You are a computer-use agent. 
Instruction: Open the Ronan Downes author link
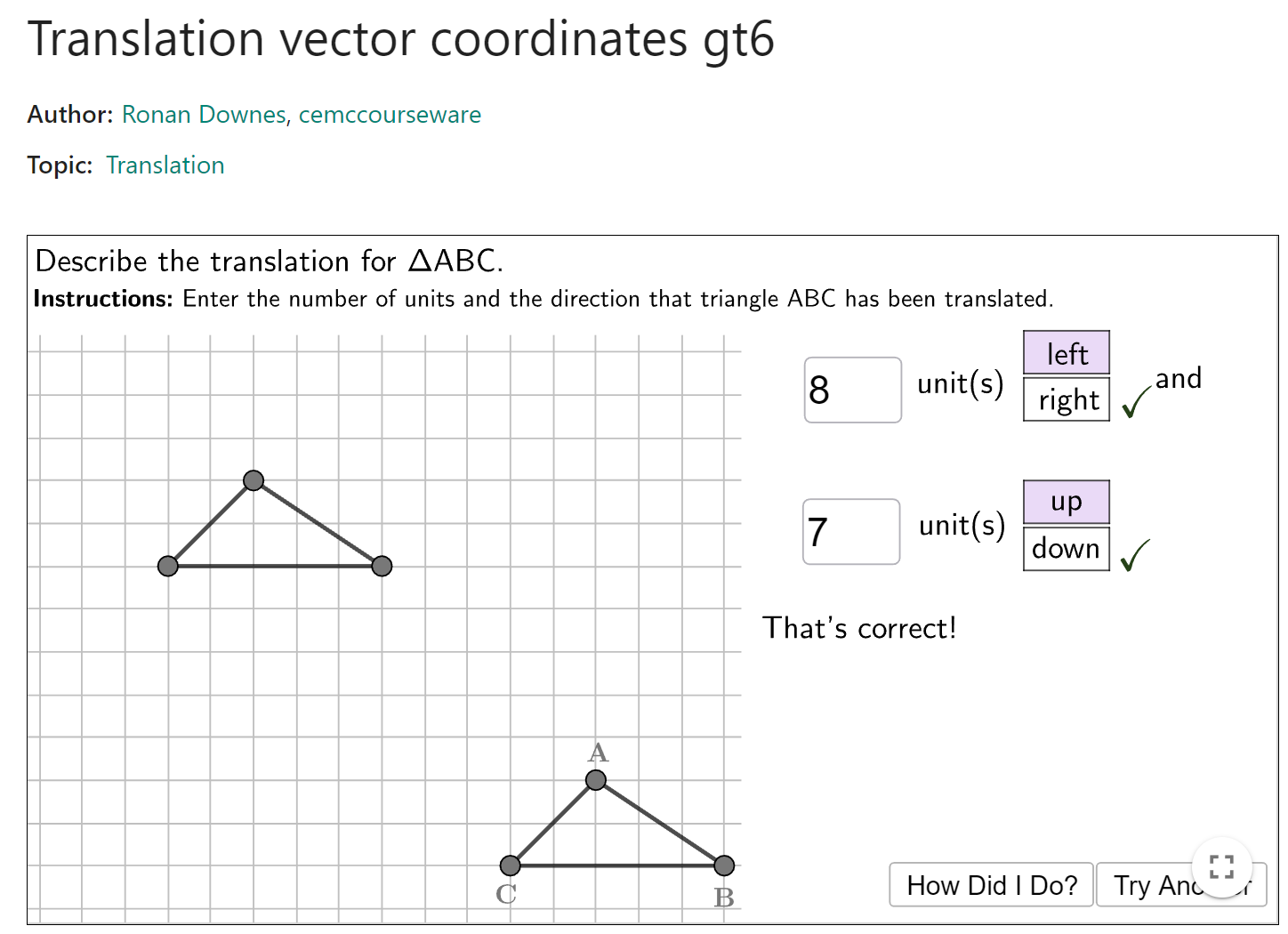tap(204, 115)
